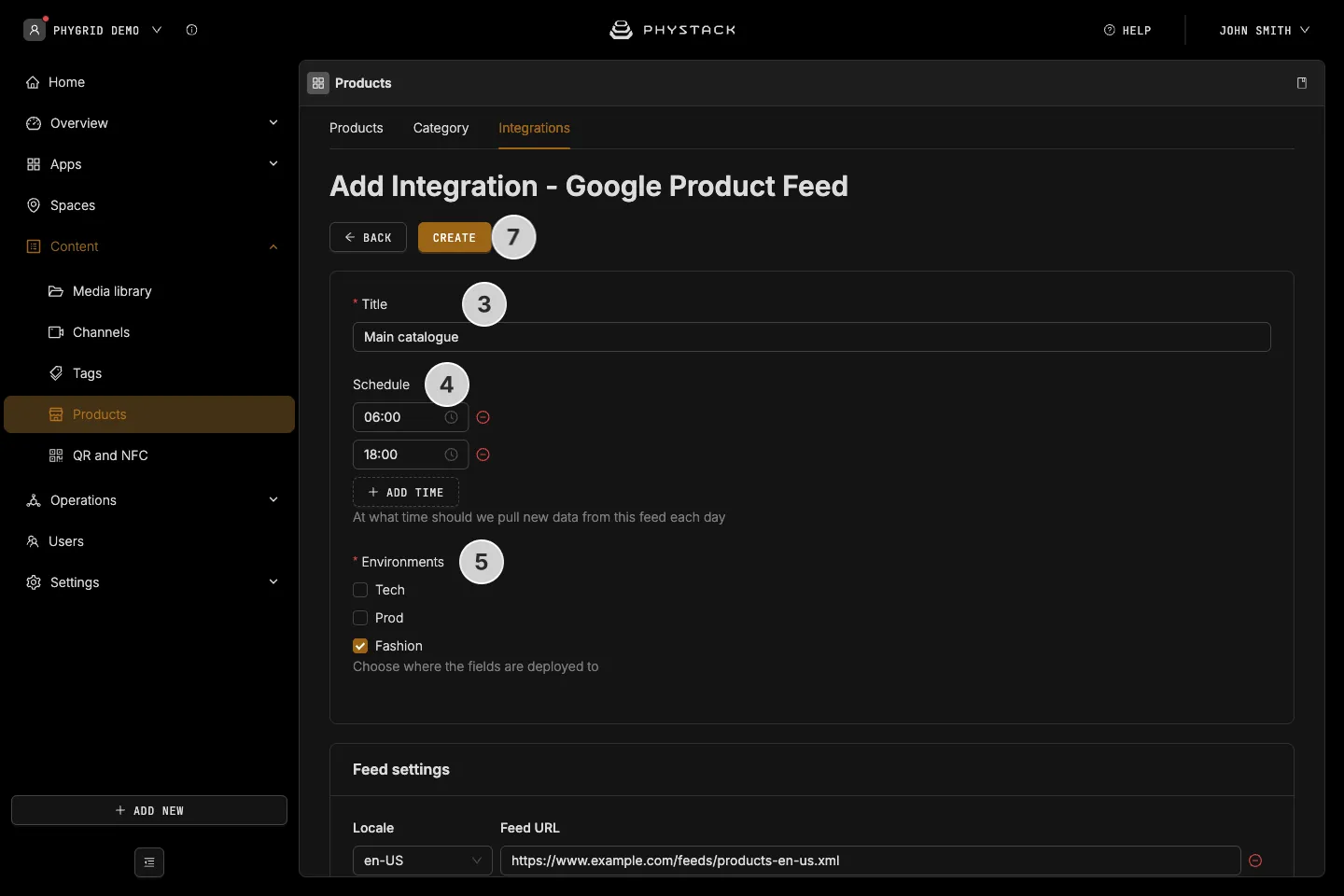The height and width of the screenshot is (896, 1344).
Task: Open the John Smith user menu
Action: click(1264, 30)
